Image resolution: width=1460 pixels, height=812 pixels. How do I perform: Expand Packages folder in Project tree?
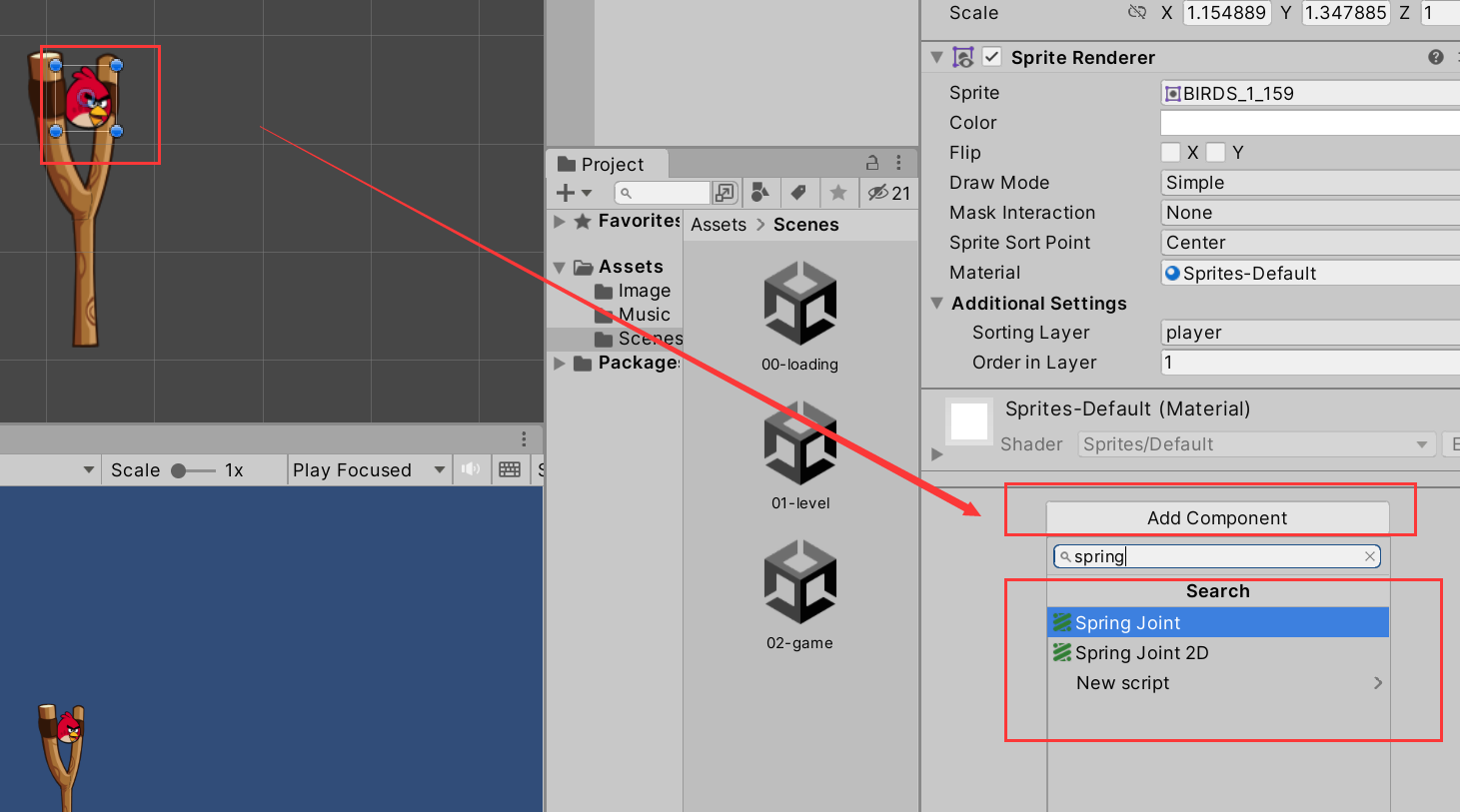pos(560,363)
